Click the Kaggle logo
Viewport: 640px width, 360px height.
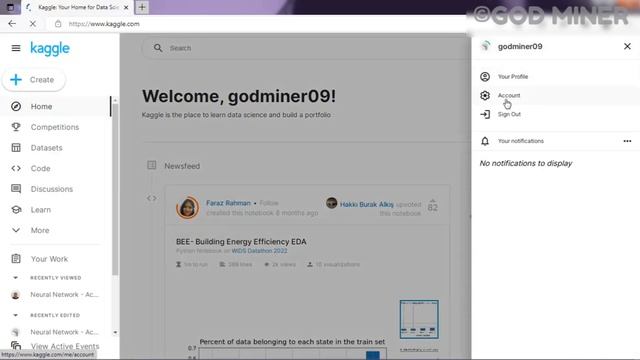50,49
